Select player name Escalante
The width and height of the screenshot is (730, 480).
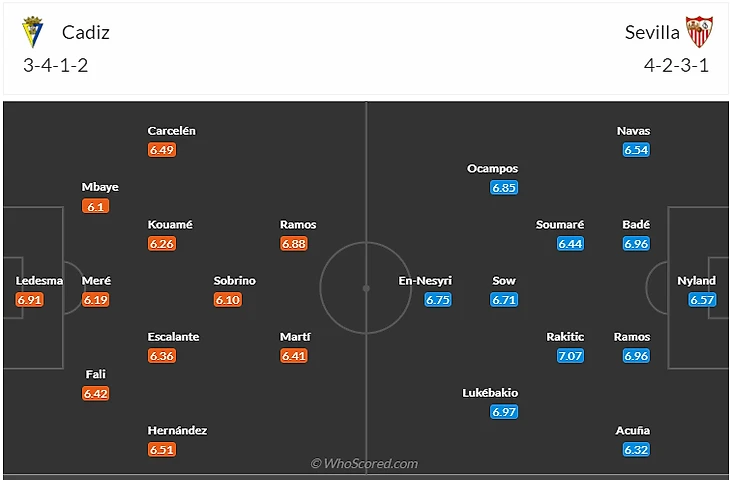point(173,337)
